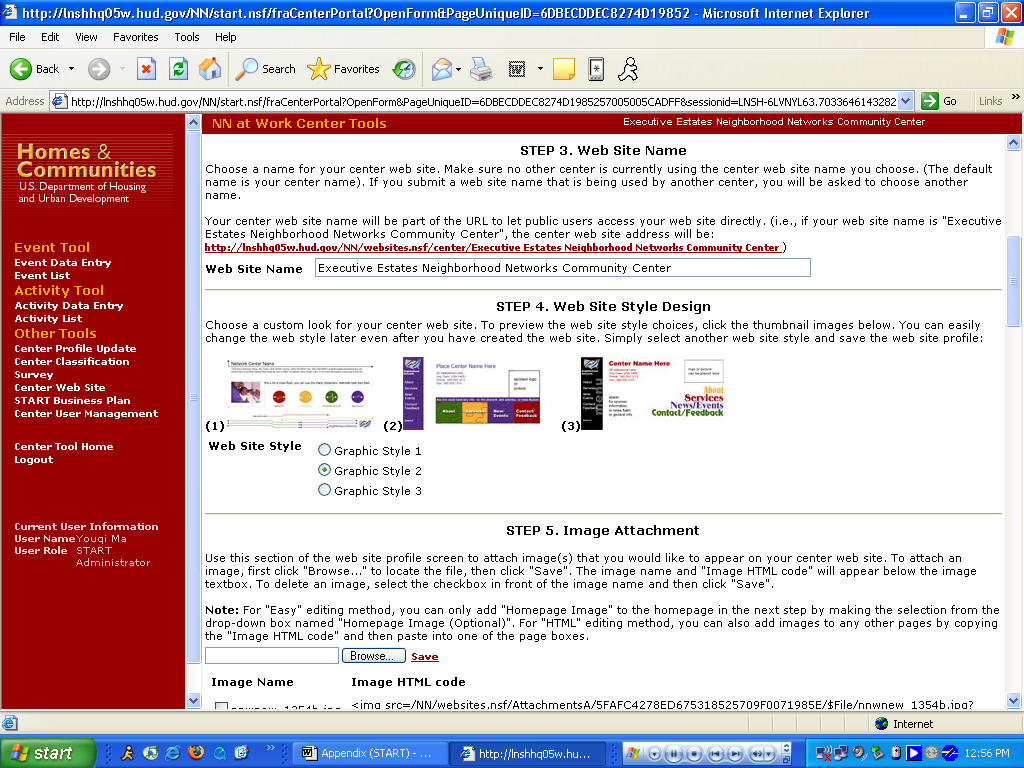1024x768 pixels.
Task: Open the Forward button history dropdown
Action: pyautogui.click(x=122, y=69)
